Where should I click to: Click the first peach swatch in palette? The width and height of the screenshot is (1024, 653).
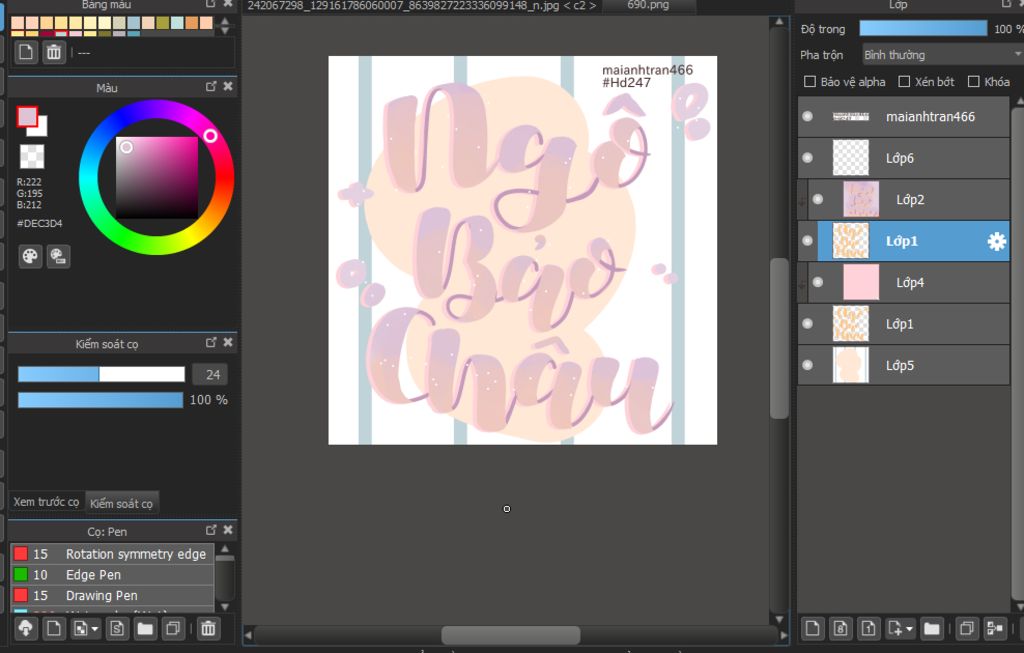[18, 24]
